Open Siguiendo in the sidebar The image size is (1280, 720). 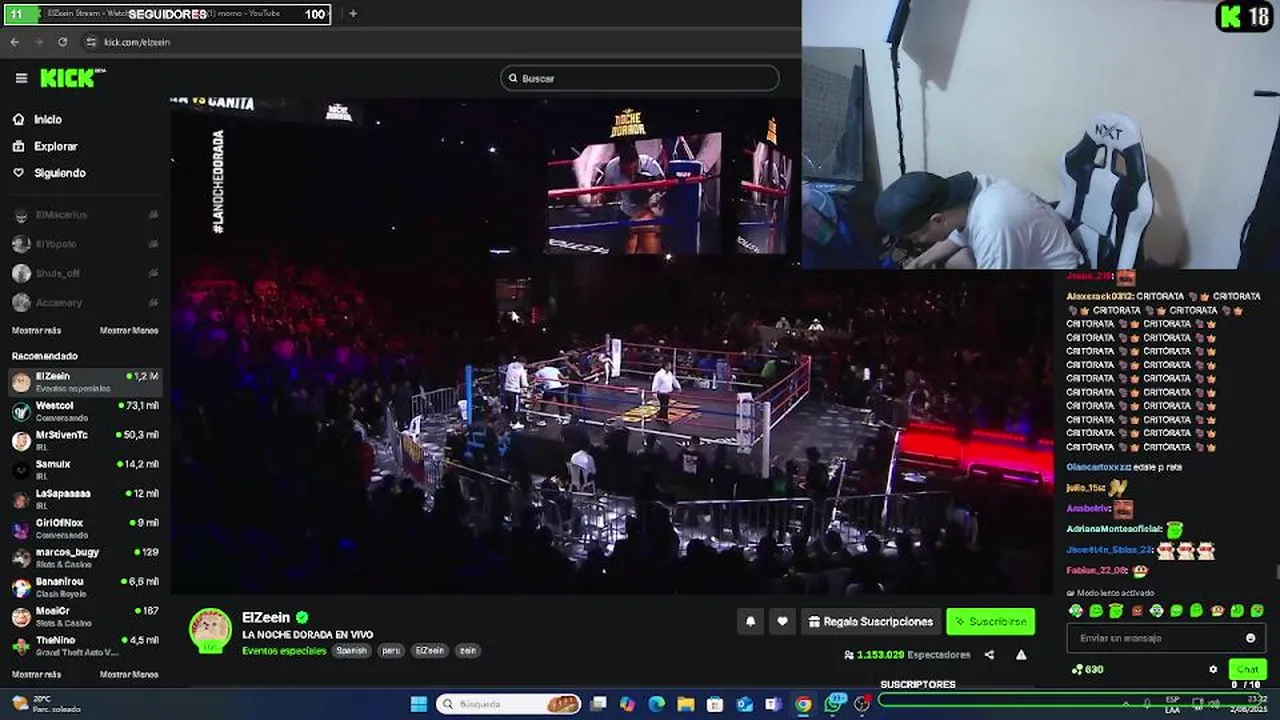tap(48, 173)
